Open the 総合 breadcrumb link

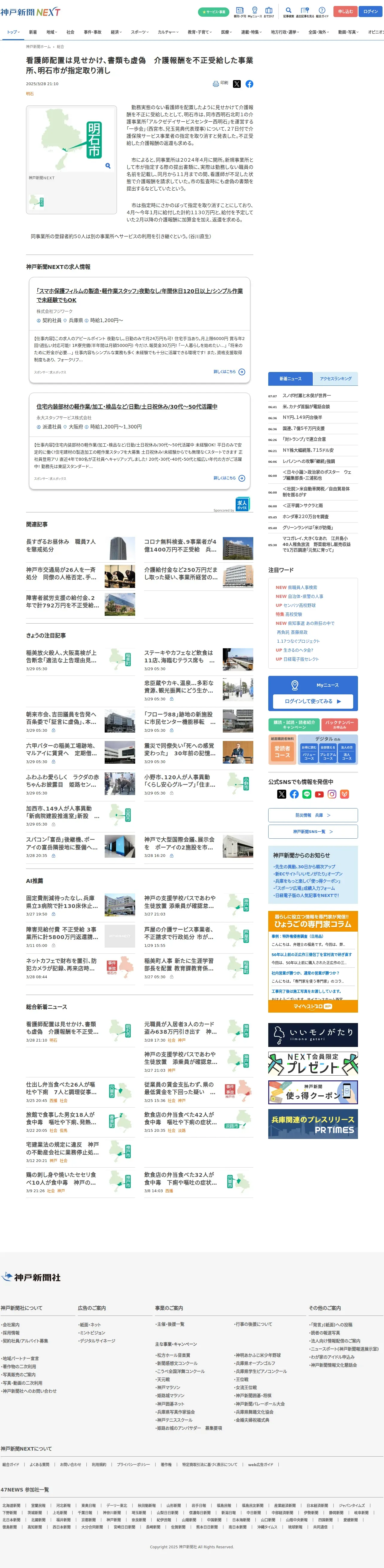click(60, 47)
